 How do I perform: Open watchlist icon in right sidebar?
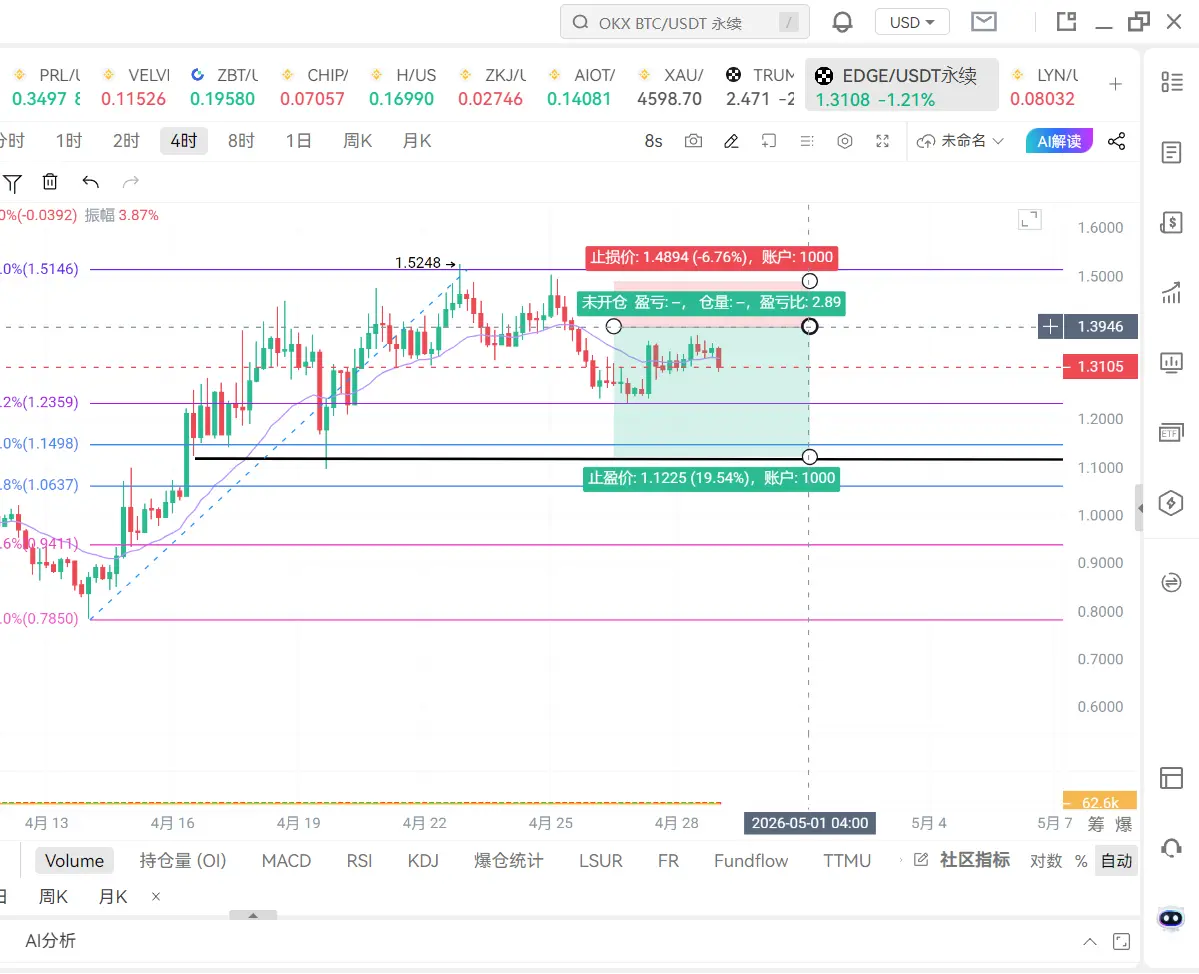[1171, 82]
